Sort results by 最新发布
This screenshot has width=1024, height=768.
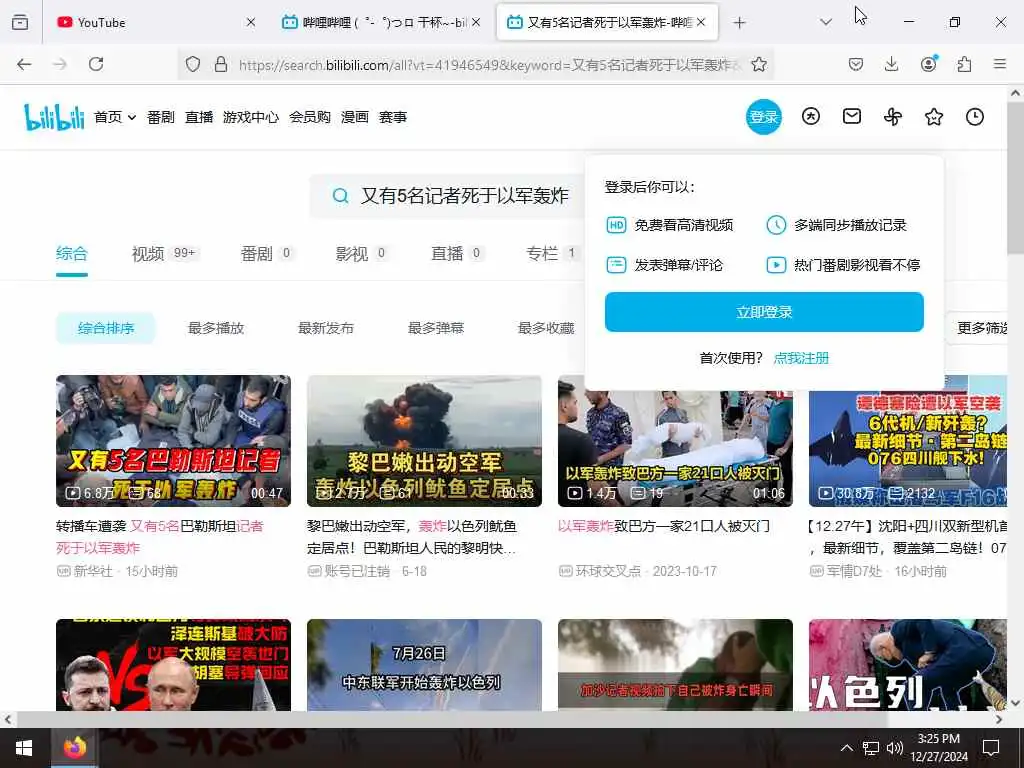tap(326, 328)
